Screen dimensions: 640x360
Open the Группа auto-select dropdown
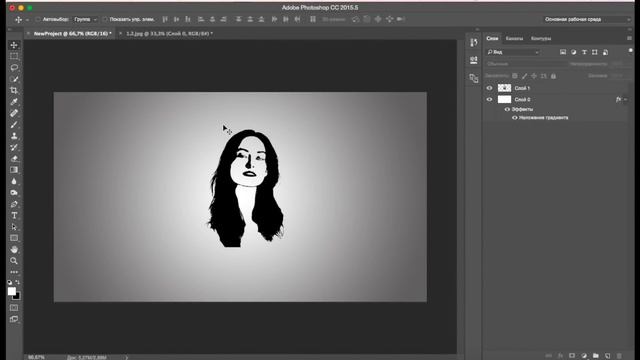pos(85,19)
